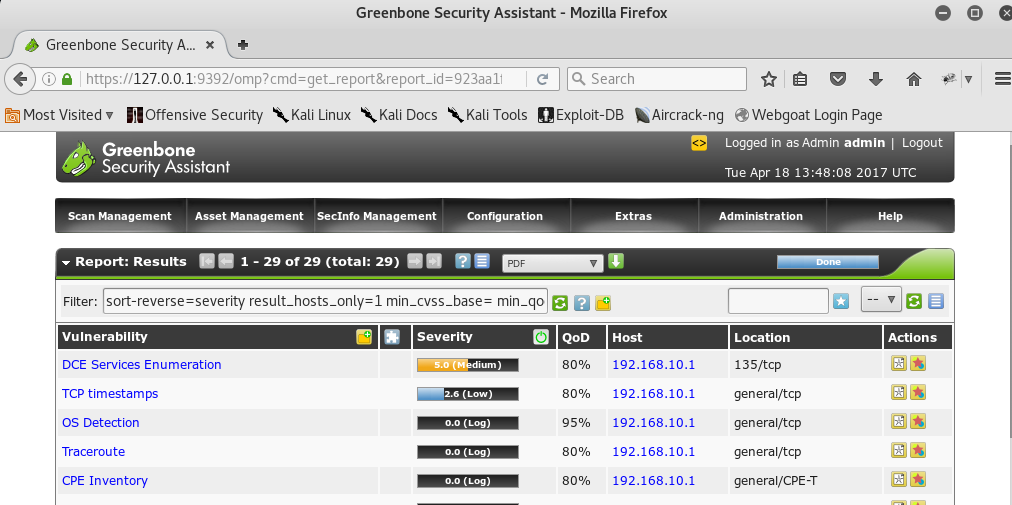Open Firefox downloads arrow
This screenshot has height=505, width=1012.
point(876,79)
